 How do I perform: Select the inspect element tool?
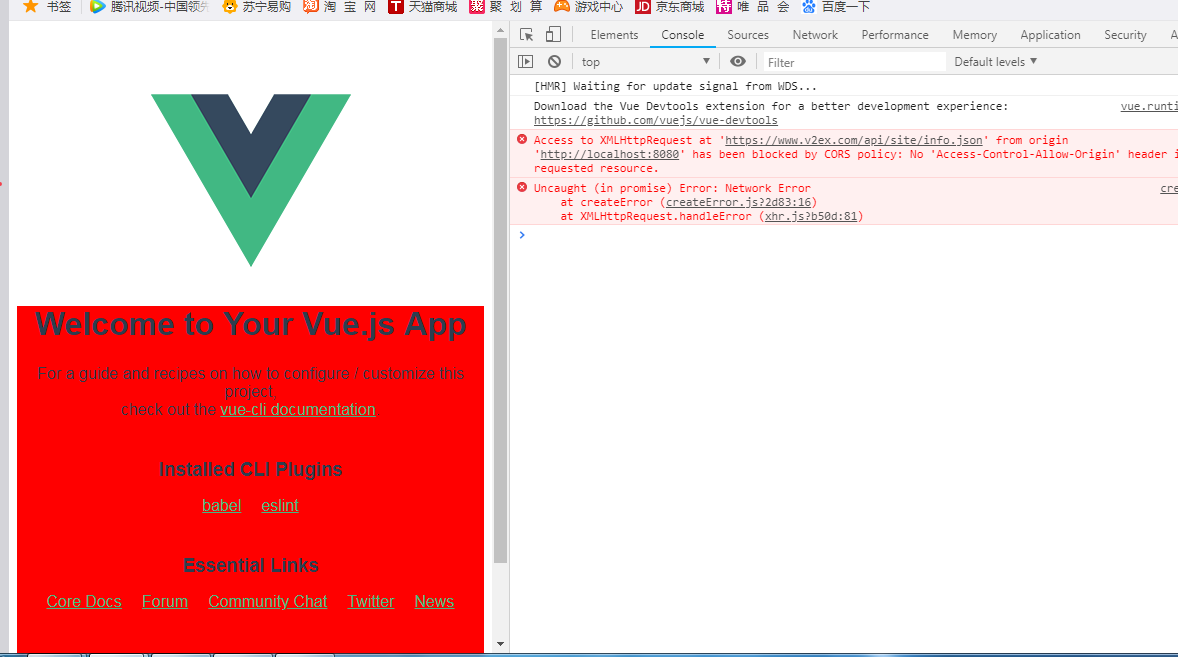526,33
